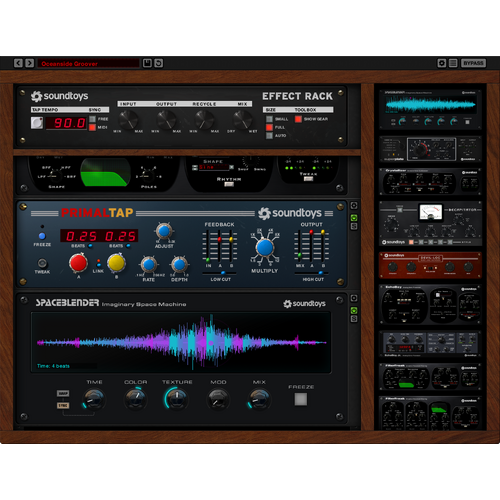
Task: Click the Tweak button on FilterFreak
Action: pos(308,179)
